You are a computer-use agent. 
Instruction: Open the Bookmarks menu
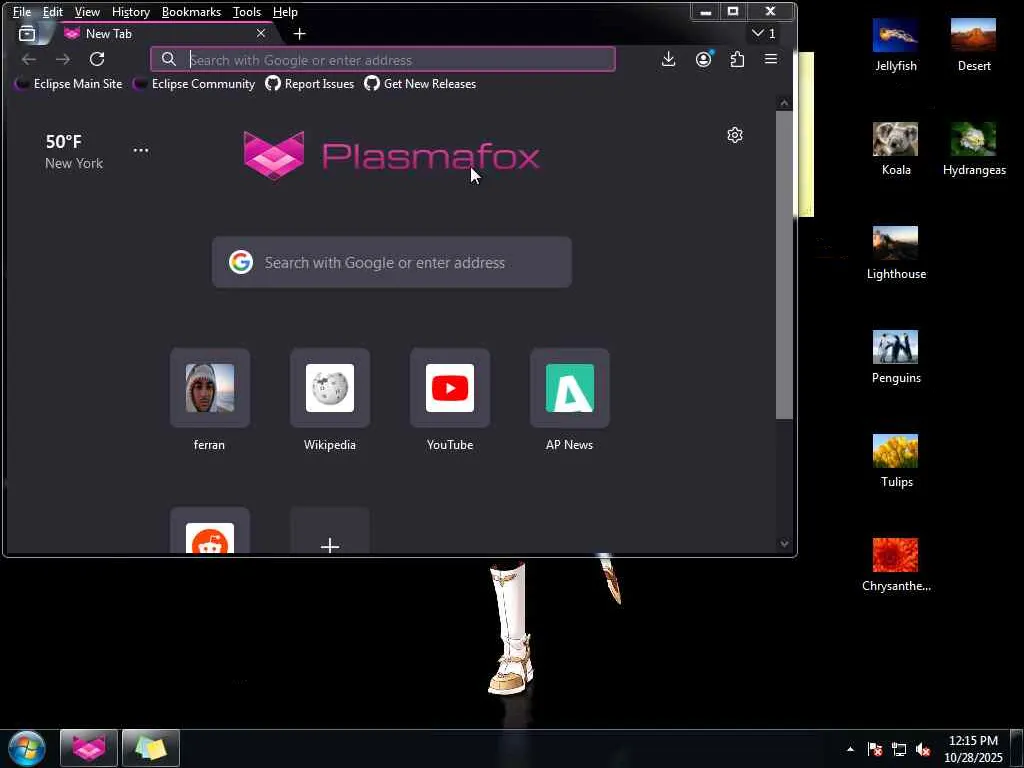191,12
